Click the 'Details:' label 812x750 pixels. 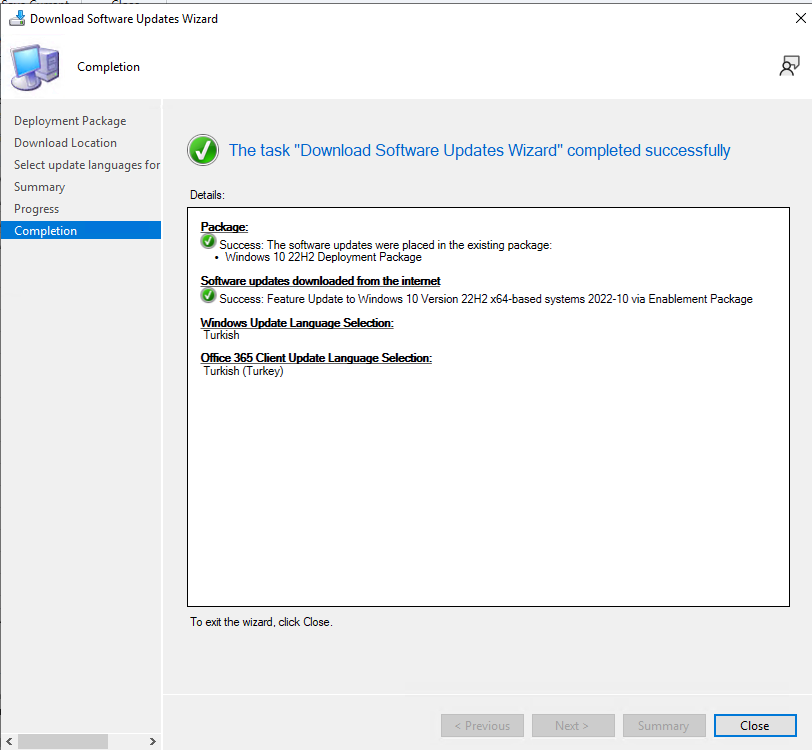click(x=207, y=195)
